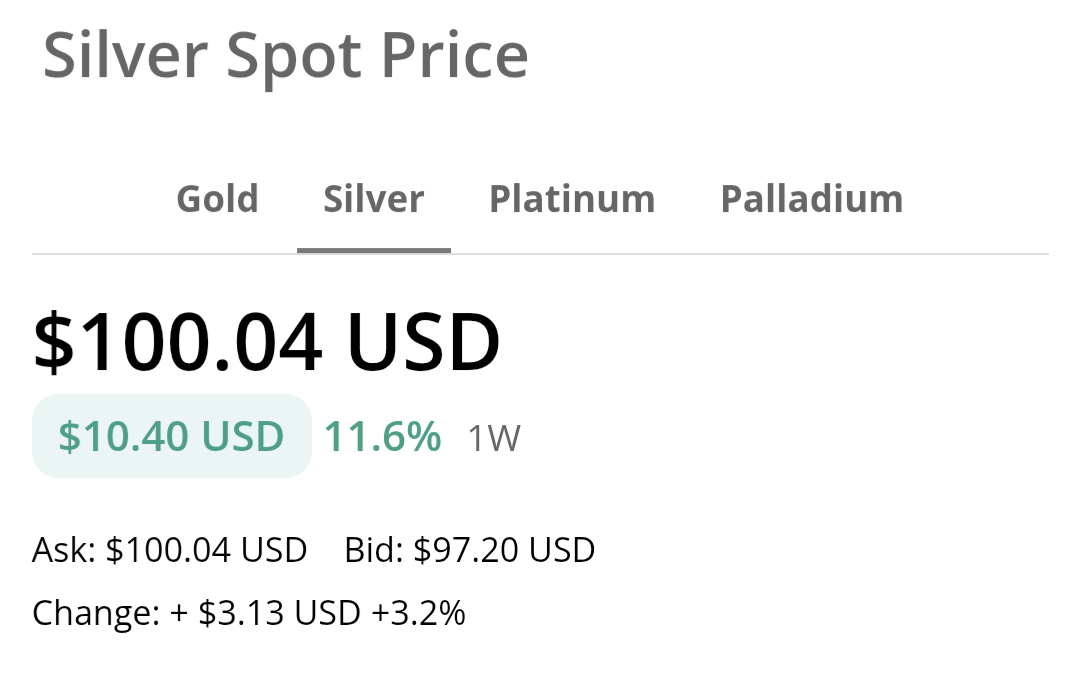Click the bid value $97.20 USD

coord(504,550)
